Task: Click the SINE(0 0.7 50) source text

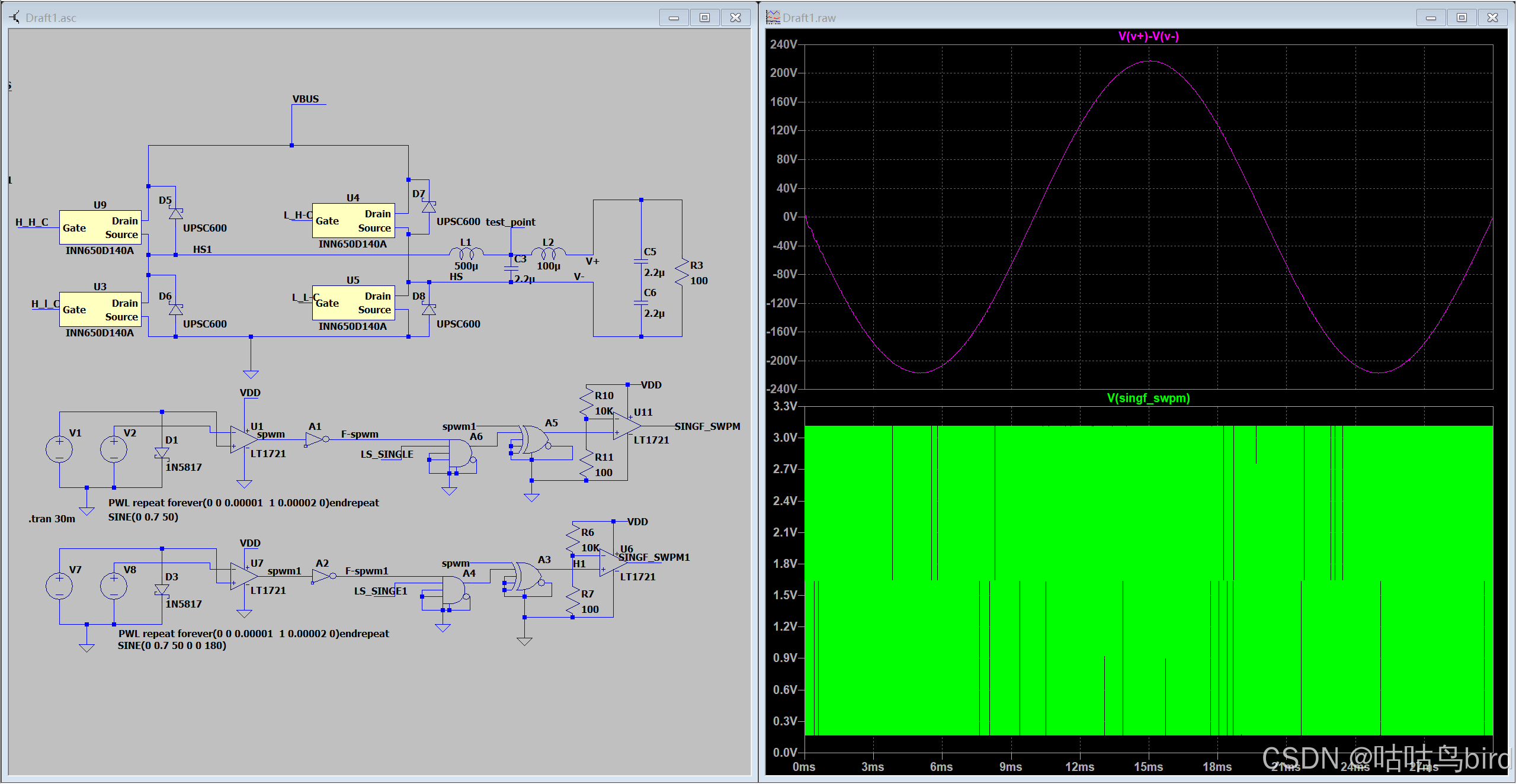Action: click(x=143, y=517)
